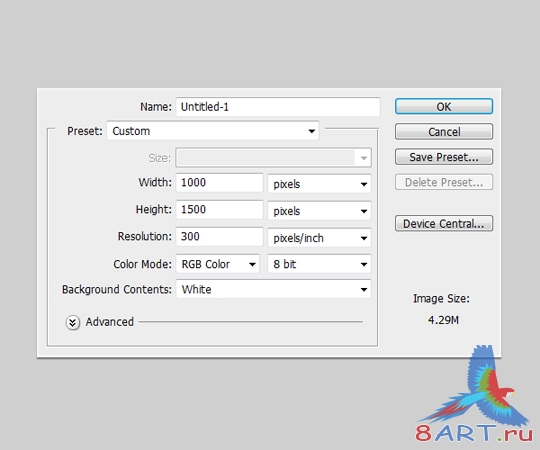Click the Width field showing 1000
Image resolution: width=540 pixels, height=450 pixels.
(x=219, y=182)
